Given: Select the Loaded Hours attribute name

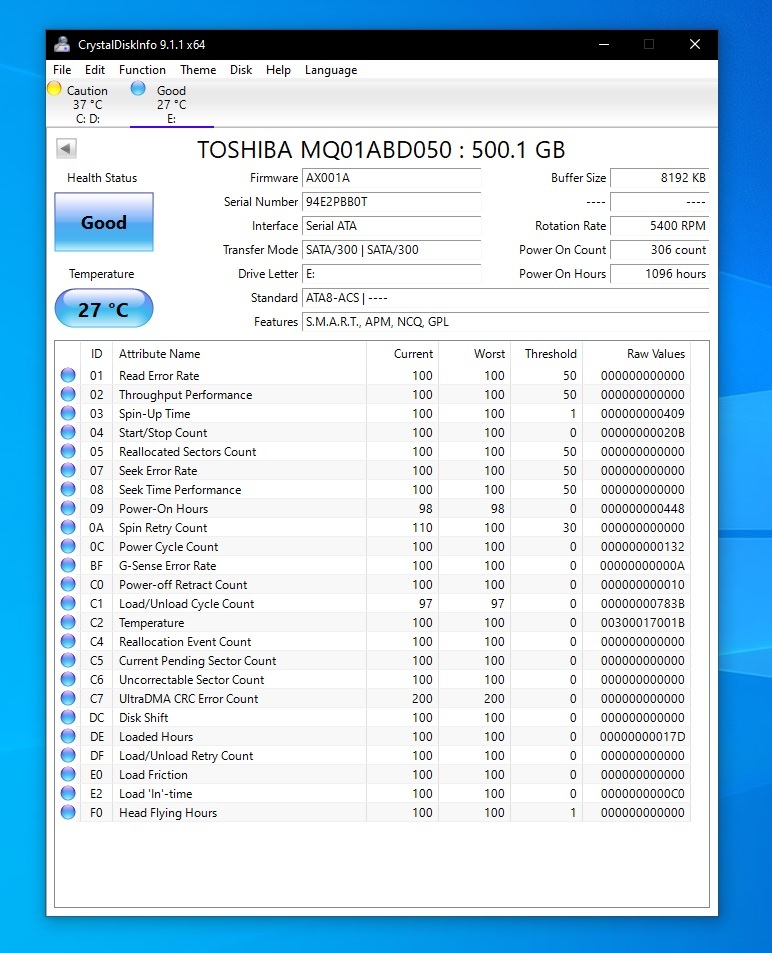Looking at the screenshot, I should point(156,737).
